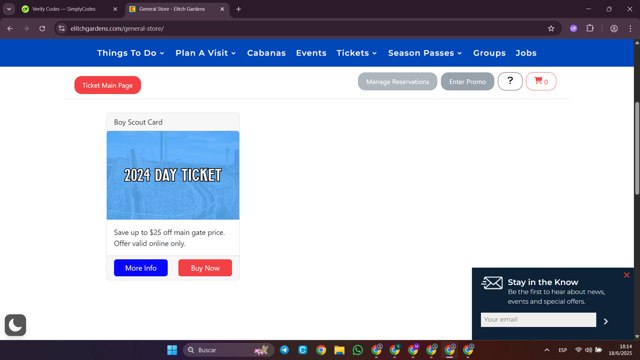The image size is (640, 360).
Task: Click the question mark help button
Action: (510, 81)
